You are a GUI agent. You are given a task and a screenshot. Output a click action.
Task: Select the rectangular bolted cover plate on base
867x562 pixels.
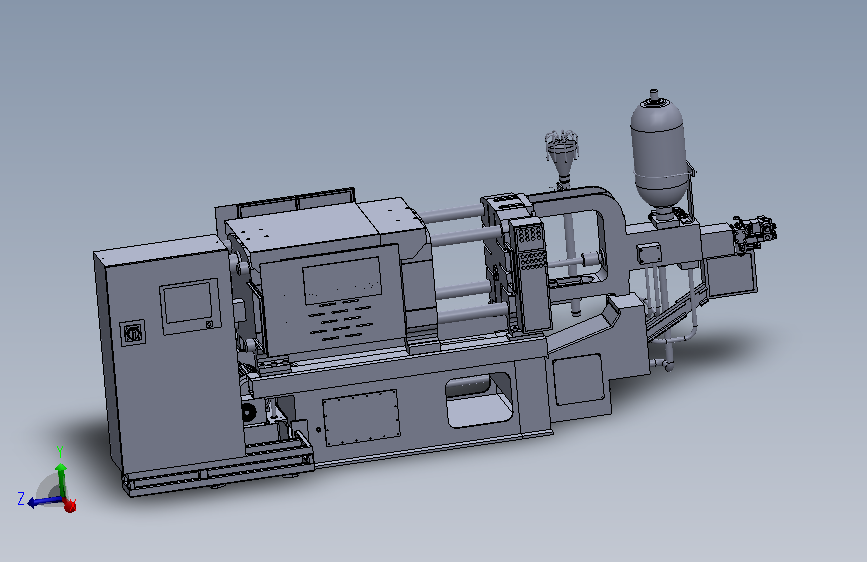tap(361, 417)
